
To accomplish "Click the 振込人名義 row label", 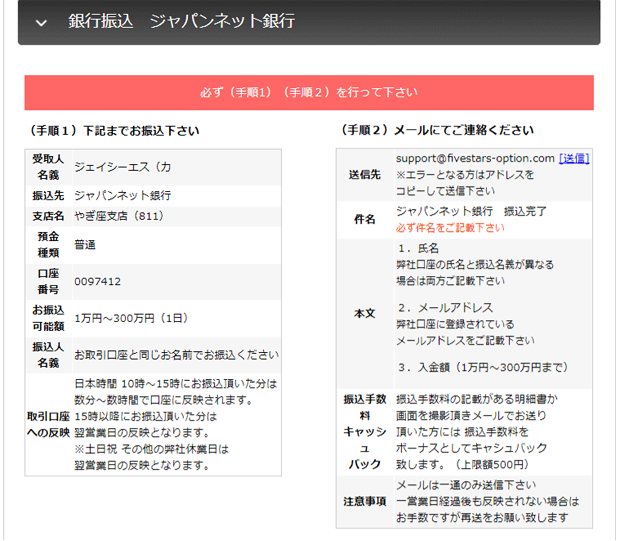I will pyautogui.click(x=48, y=355).
